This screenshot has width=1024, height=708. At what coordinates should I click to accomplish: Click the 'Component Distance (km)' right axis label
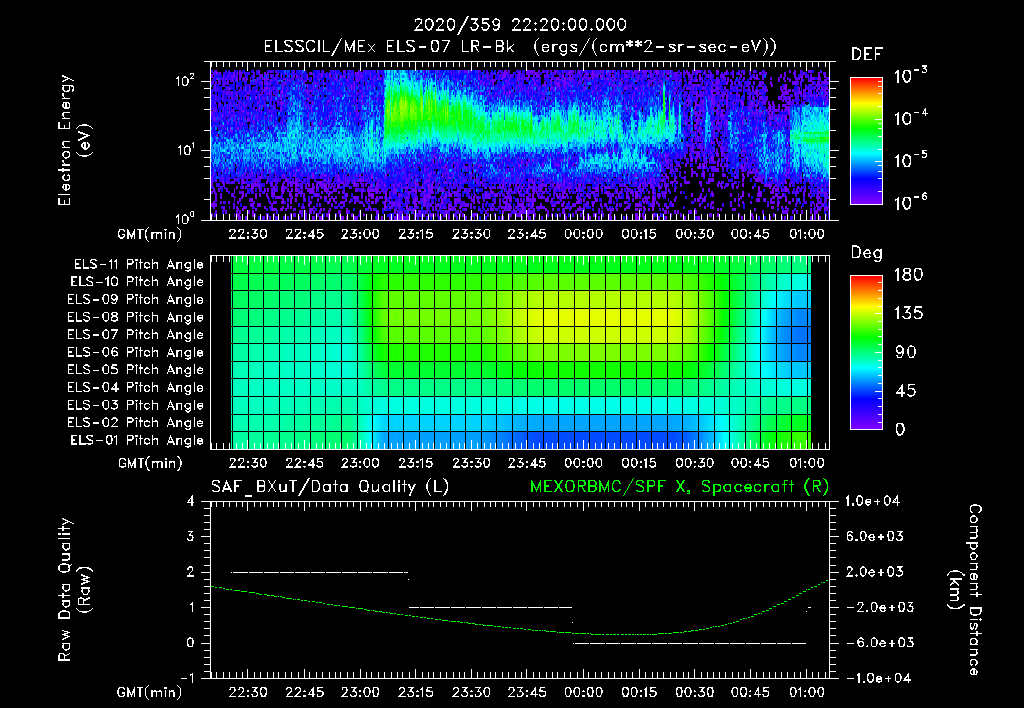pos(965,590)
